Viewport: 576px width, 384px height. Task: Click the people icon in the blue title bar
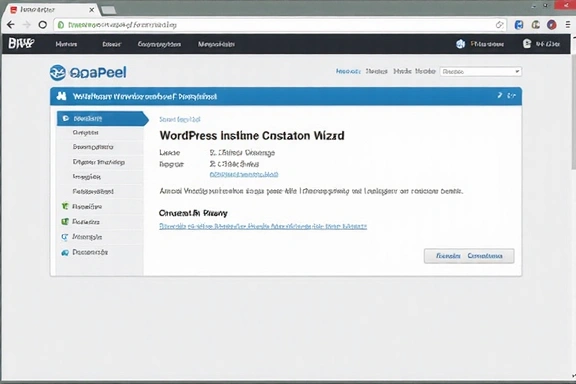61,96
